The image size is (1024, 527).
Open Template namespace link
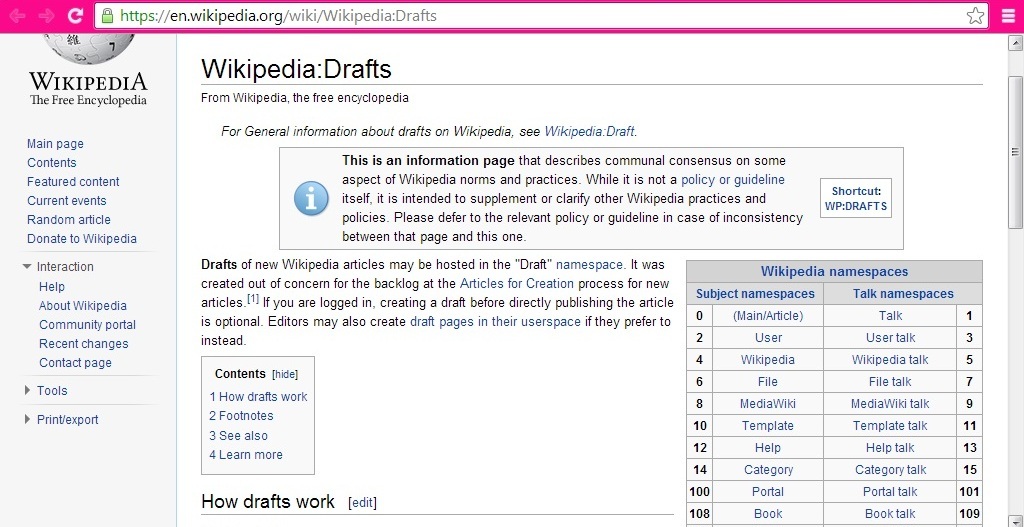[768, 426]
